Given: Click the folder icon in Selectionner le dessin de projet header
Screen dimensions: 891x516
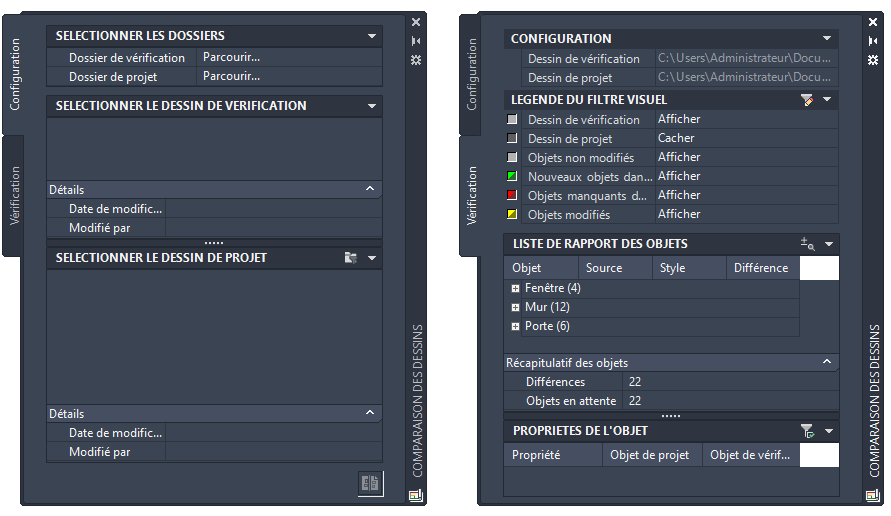Looking at the screenshot, I should 351,258.
